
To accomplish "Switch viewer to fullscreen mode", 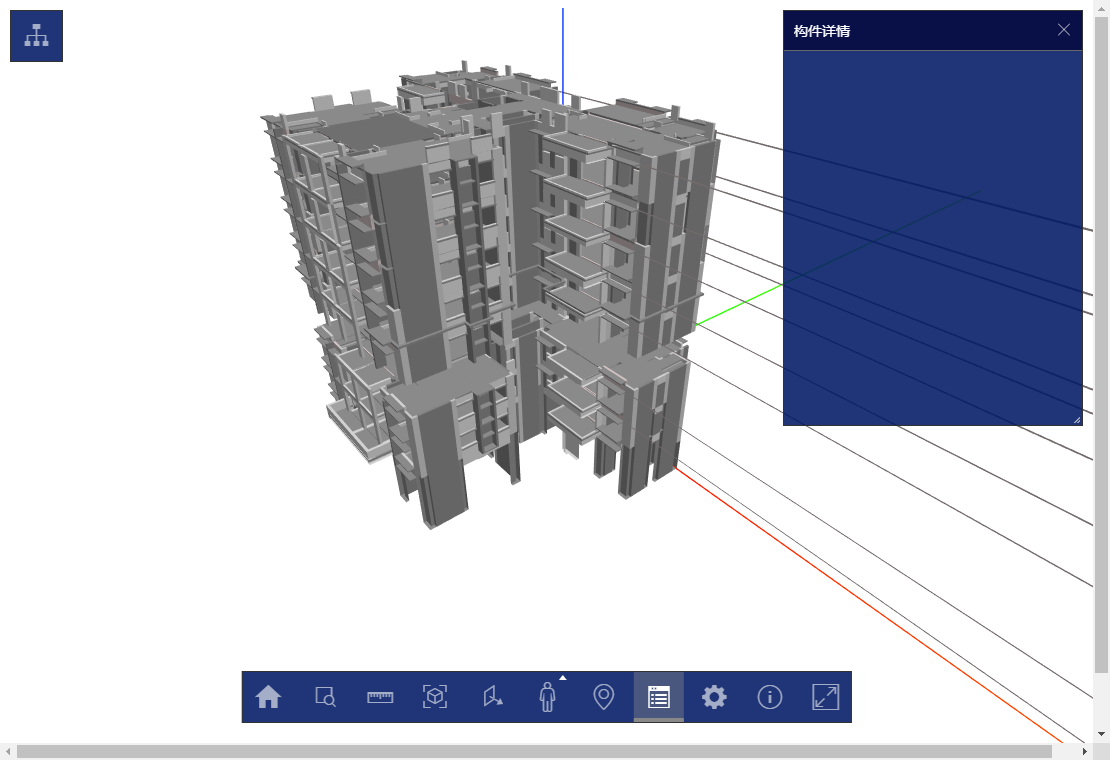I will coord(825,697).
